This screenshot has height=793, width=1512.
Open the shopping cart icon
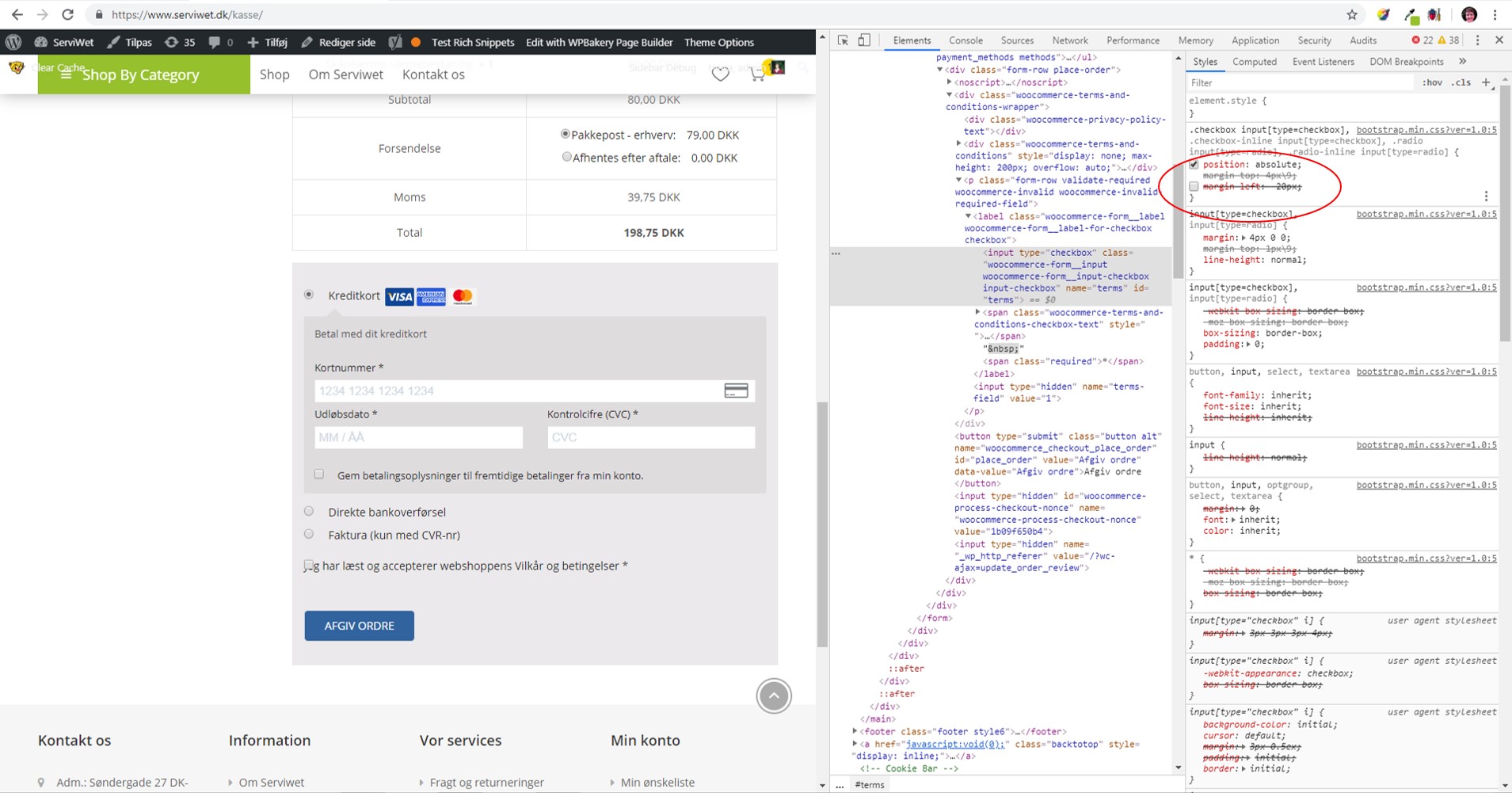[x=758, y=74]
